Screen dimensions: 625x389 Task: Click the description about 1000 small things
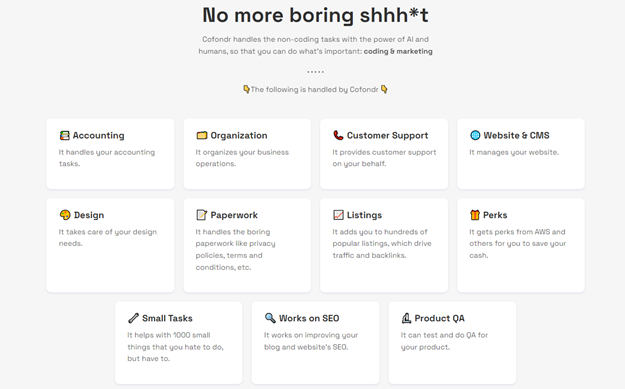[x=175, y=347]
